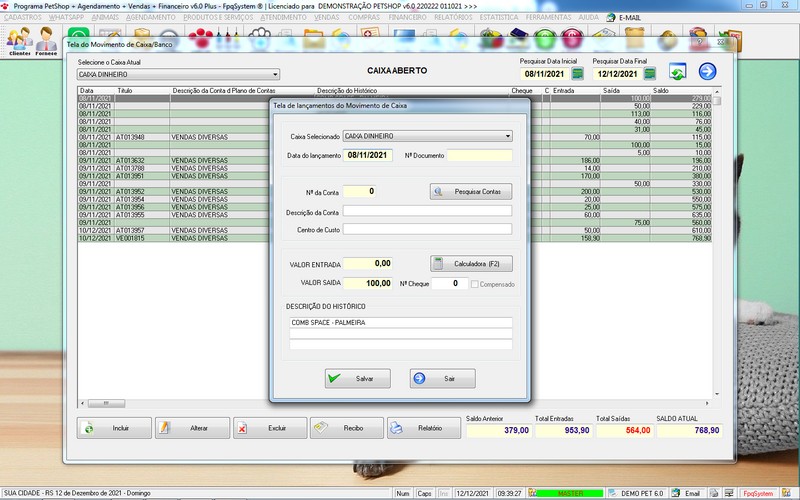Click the Sair button

(x=442, y=379)
